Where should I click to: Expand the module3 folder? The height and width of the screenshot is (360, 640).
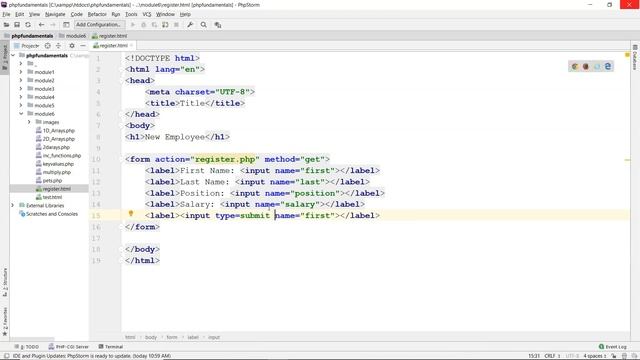point(21,89)
